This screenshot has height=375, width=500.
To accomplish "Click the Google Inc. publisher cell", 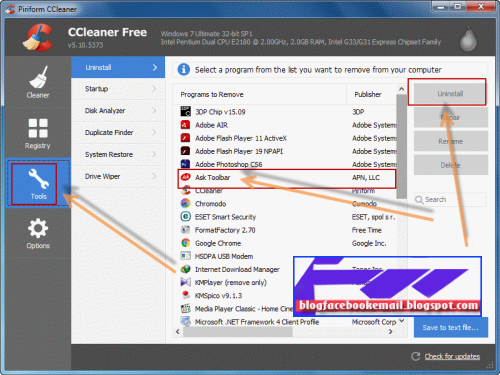I will (369, 243).
